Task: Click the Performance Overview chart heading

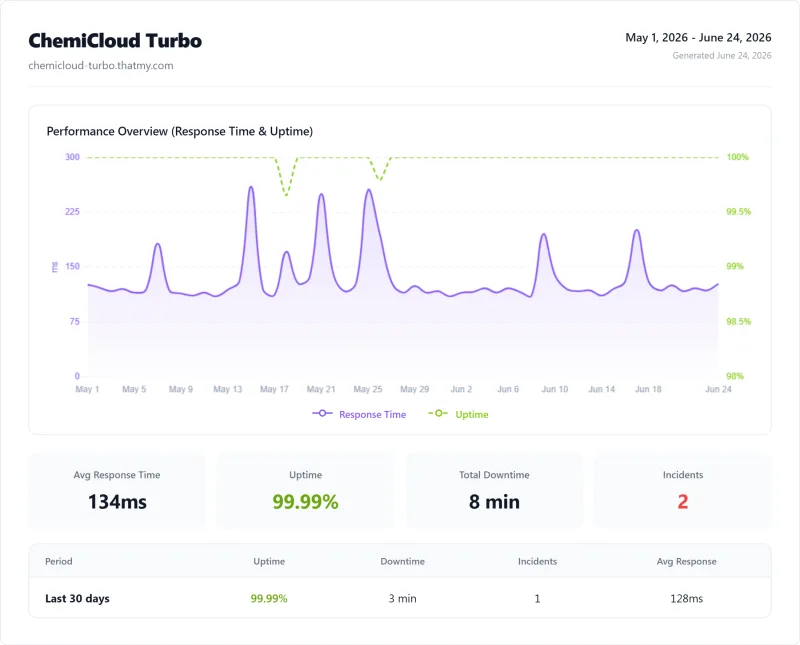Action: (180, 132)
